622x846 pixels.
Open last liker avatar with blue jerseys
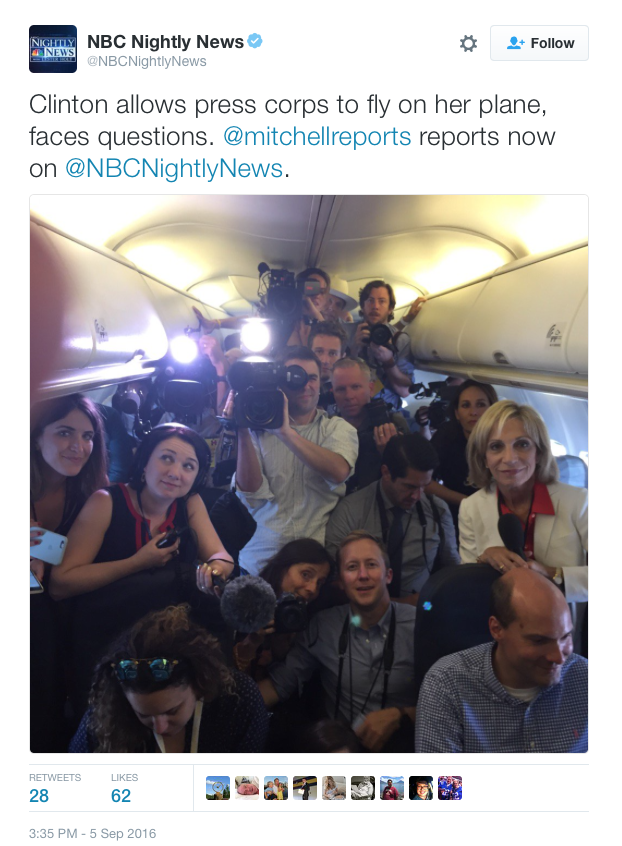click(450, 788)
